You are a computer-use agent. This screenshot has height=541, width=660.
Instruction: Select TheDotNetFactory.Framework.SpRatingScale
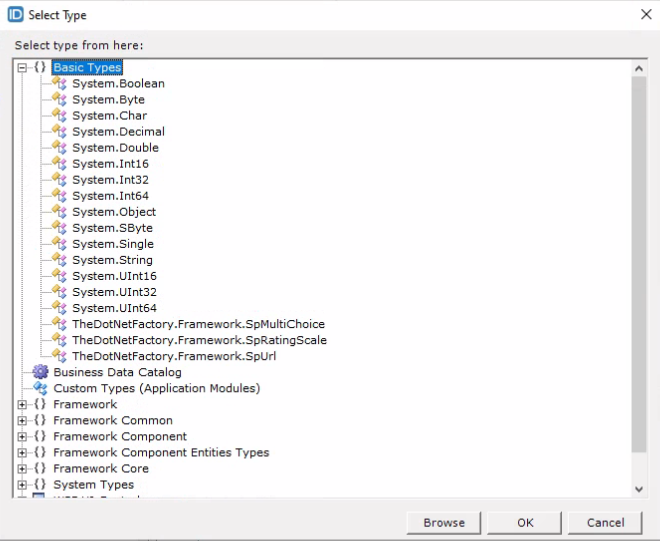pos(200,340)
